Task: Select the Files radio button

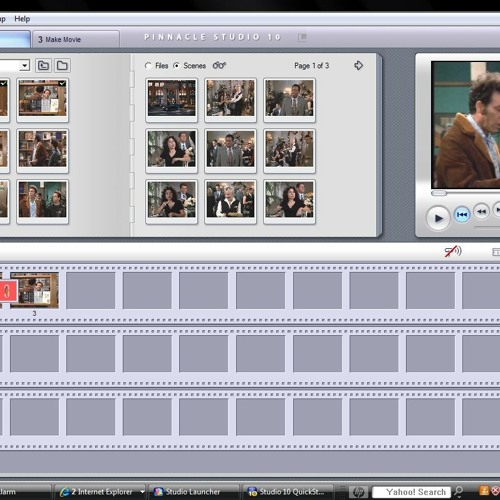Action: [148, 66]
